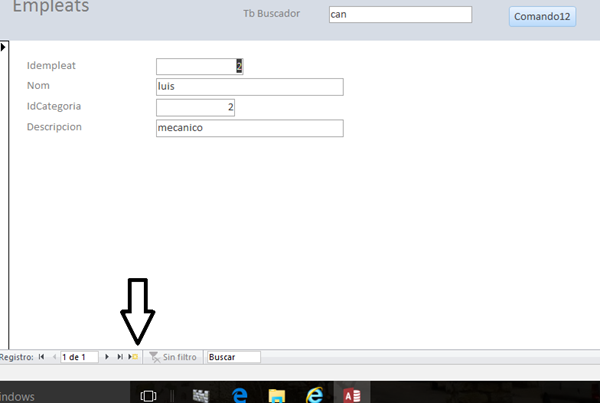Click the Descripcion field with mecanico

click(249, 128)
